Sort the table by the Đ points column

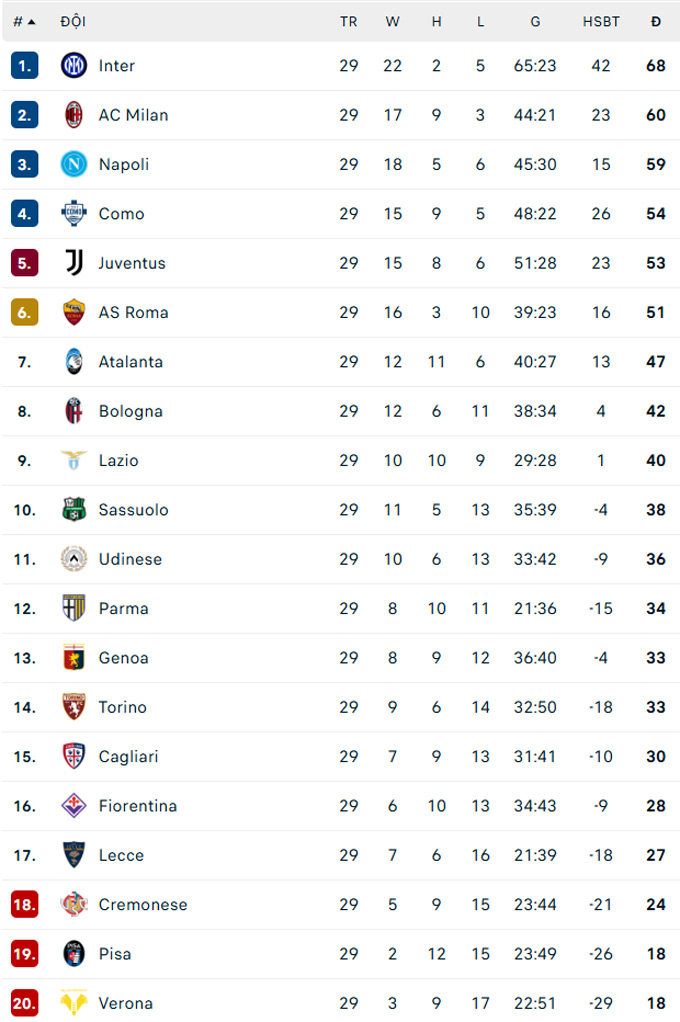tap(657, 20)
